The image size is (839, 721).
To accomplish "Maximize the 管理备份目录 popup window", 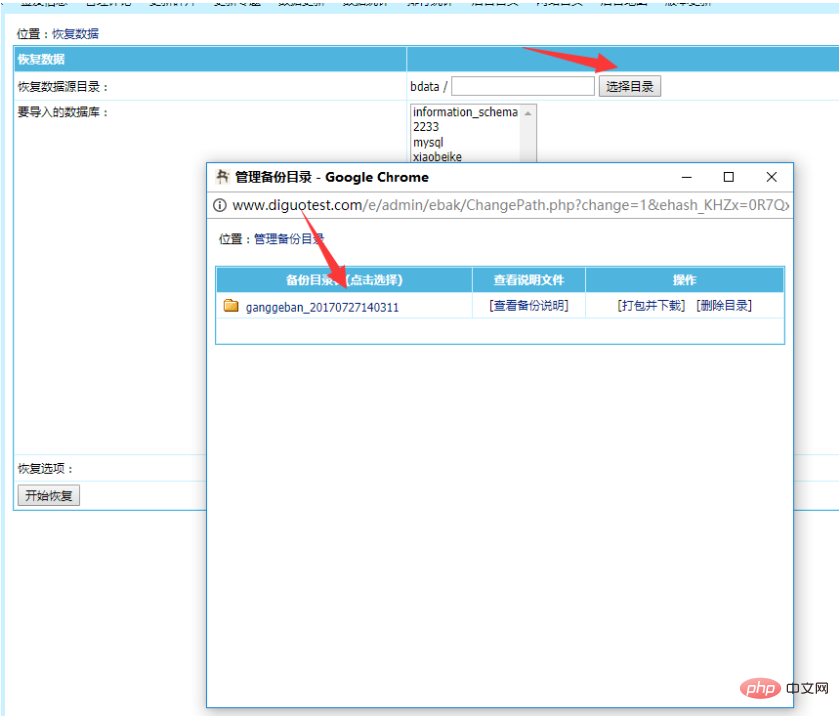I will coord(729,177).
